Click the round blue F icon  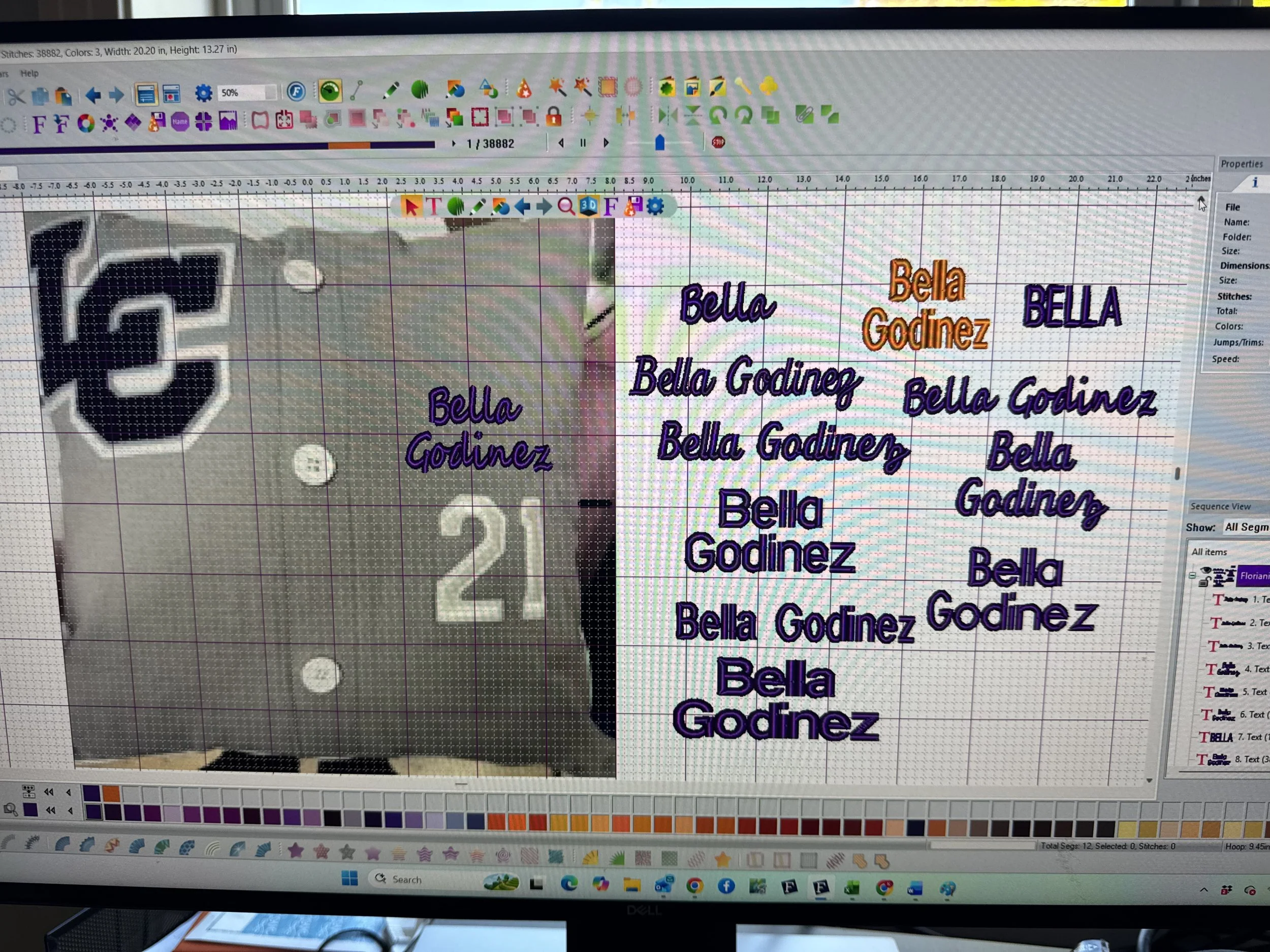296,91
